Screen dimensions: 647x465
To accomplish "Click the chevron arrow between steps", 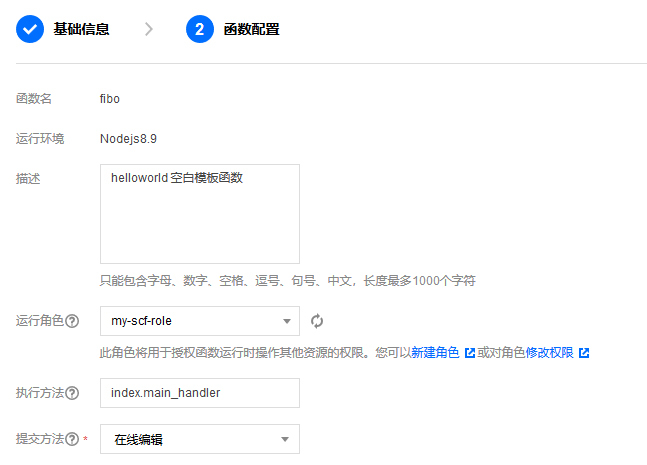I will 149,29.
